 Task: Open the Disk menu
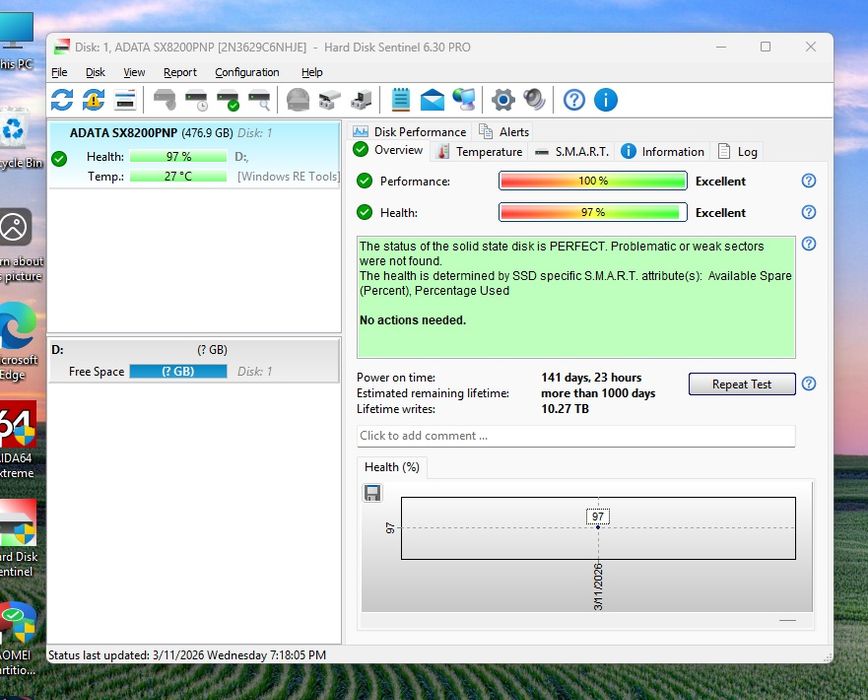pos(95,72)
